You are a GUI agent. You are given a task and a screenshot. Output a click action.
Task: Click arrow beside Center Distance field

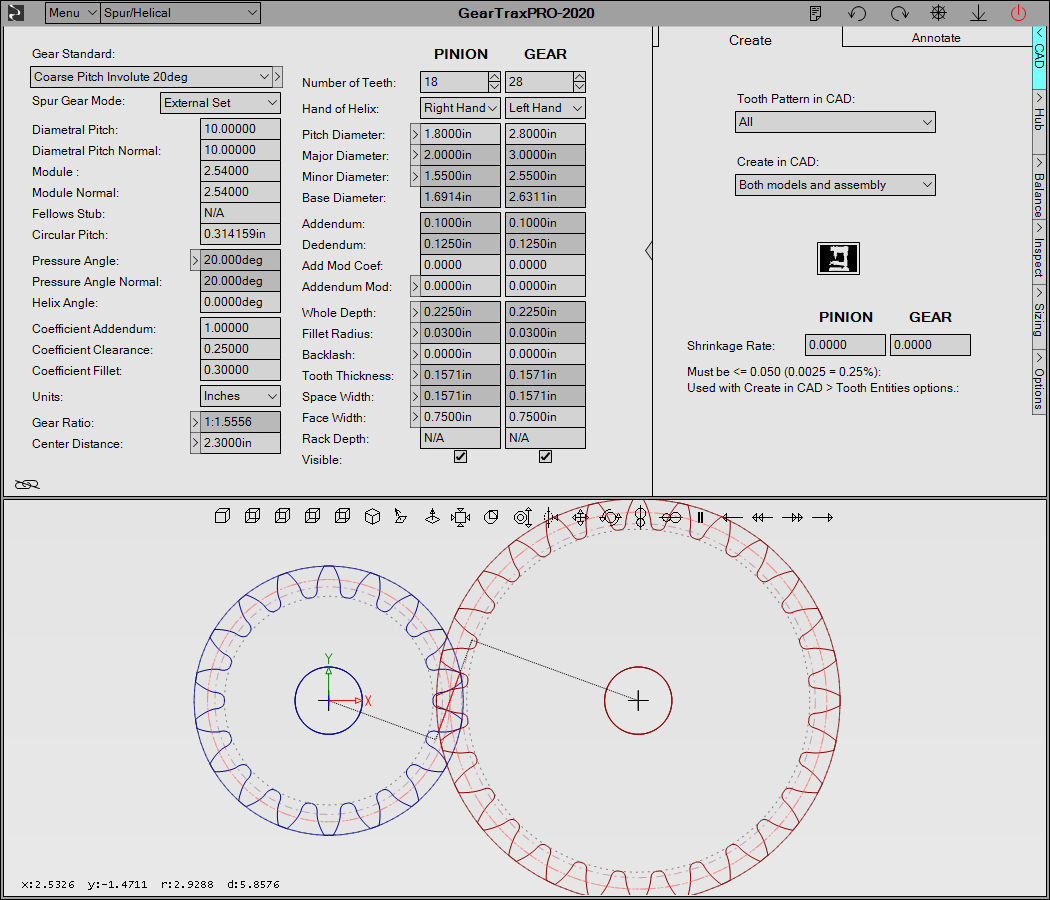click(x=195, y=443)
